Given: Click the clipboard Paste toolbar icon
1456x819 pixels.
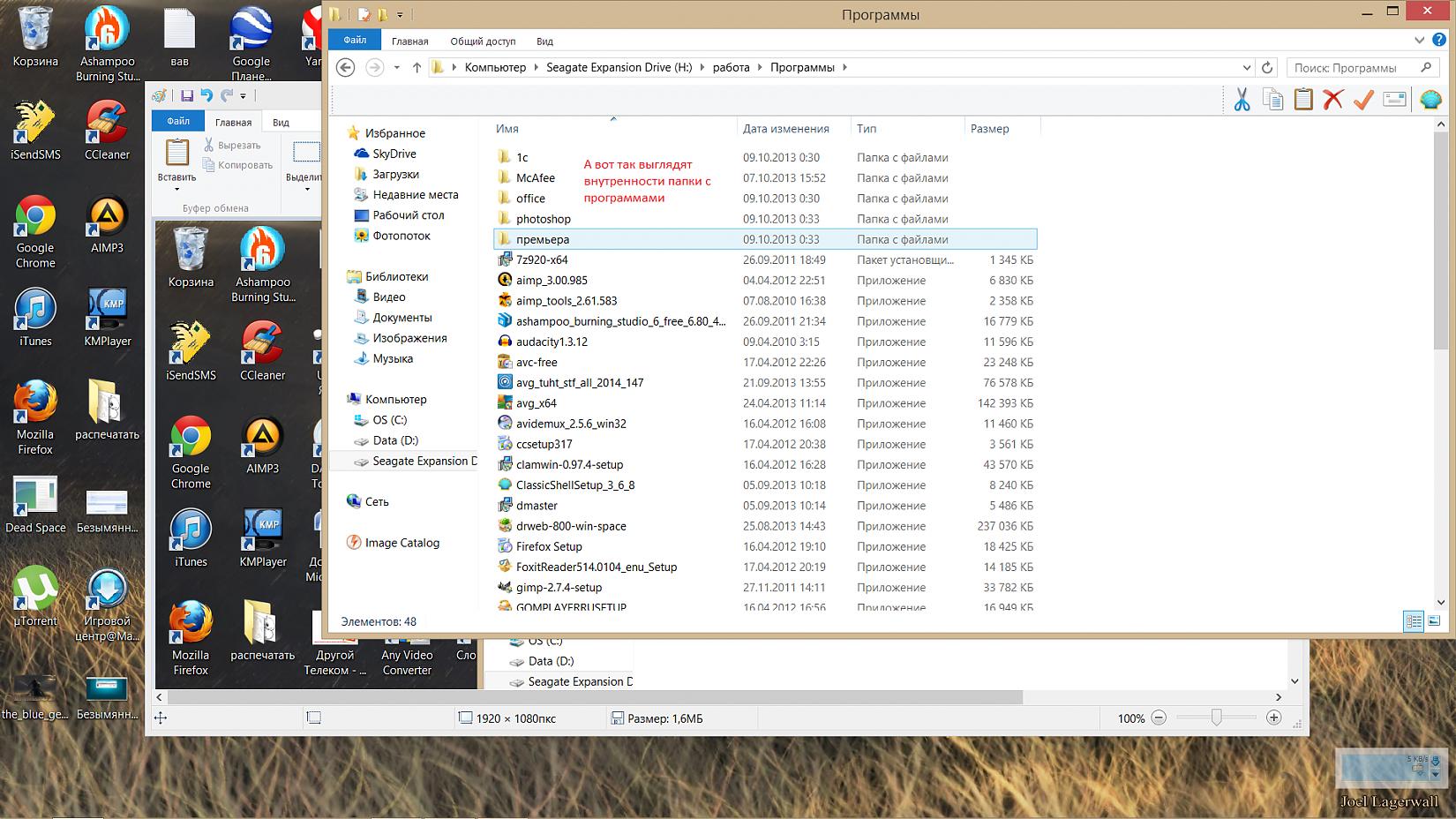Looking at the screenshot, I should [1302, 100].
